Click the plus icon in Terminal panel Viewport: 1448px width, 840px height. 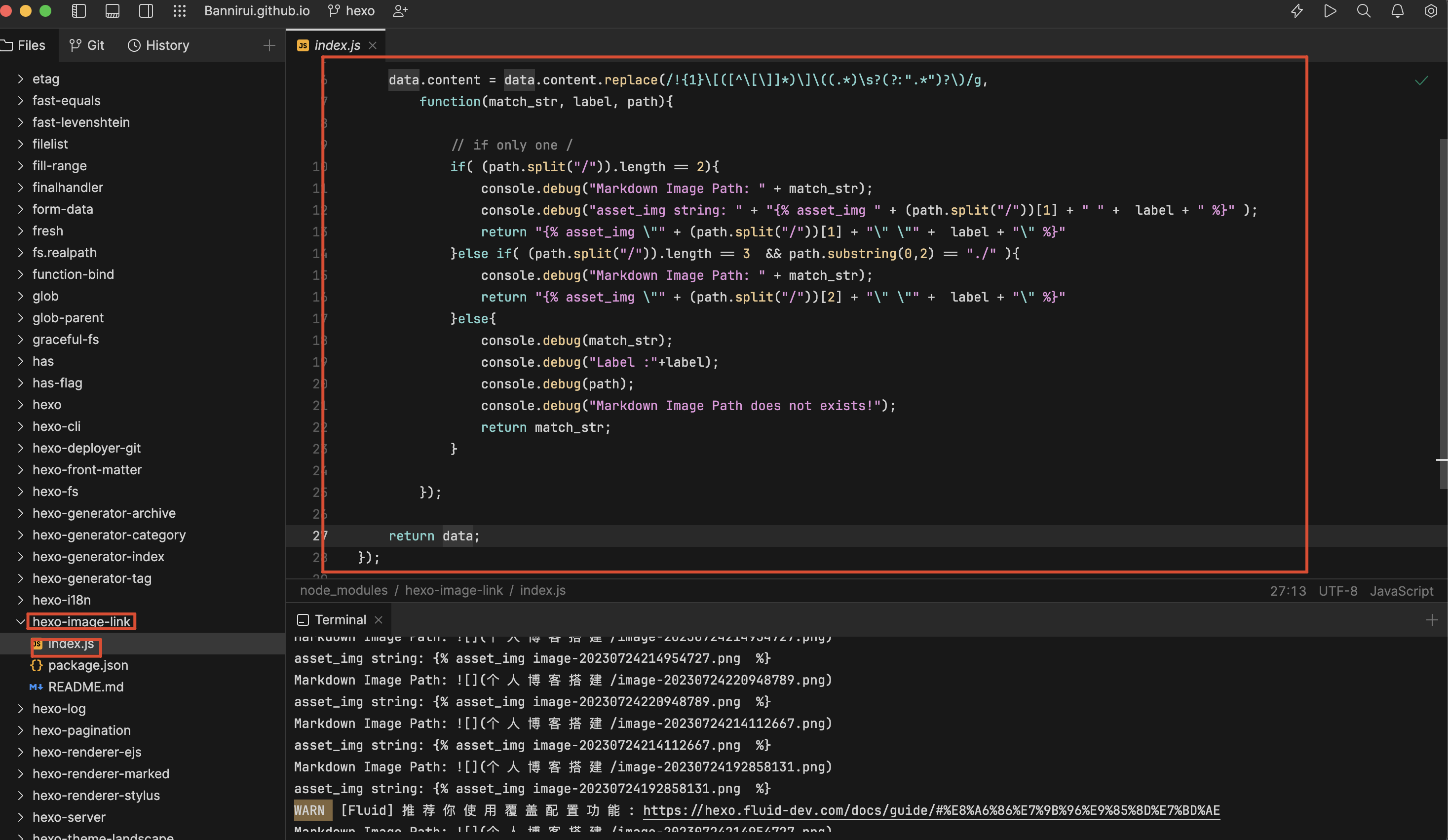[1431, 620]
